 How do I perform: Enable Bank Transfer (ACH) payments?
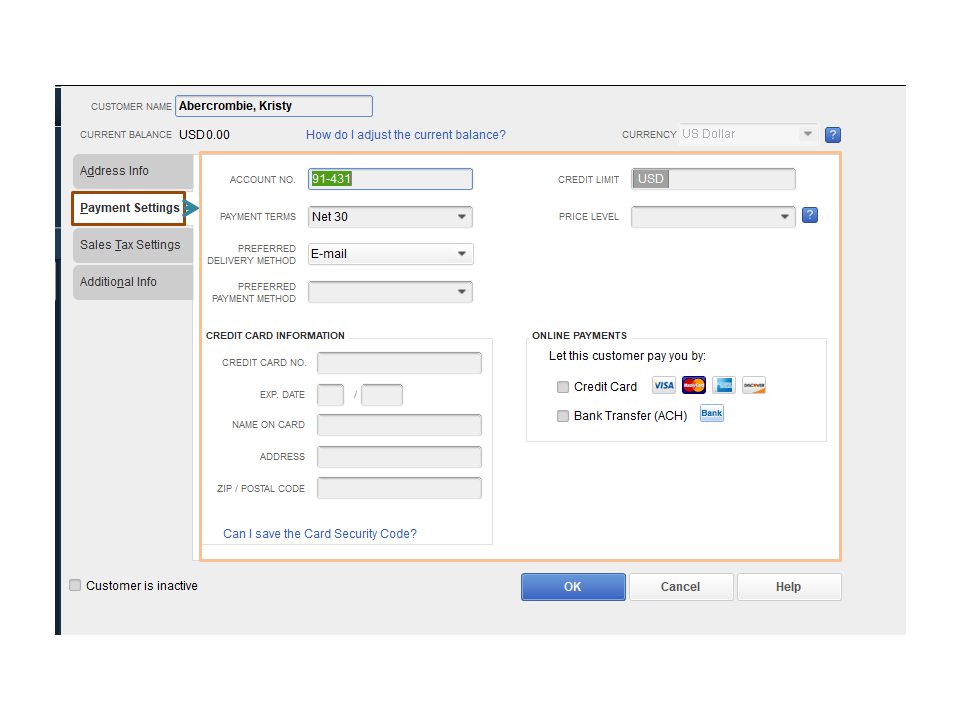point(563,416)
